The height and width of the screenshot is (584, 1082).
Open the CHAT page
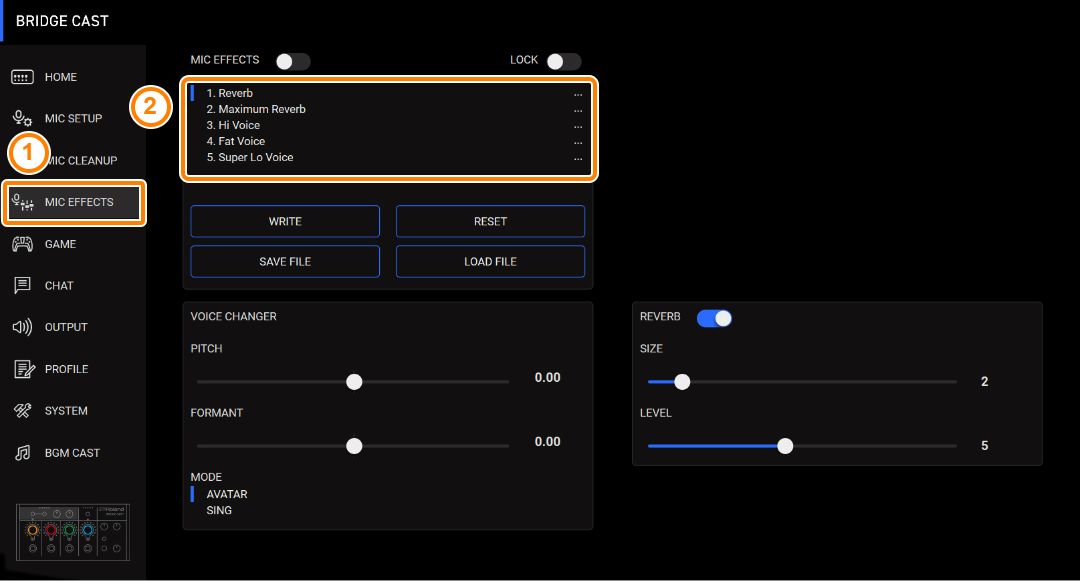(59, 286)
